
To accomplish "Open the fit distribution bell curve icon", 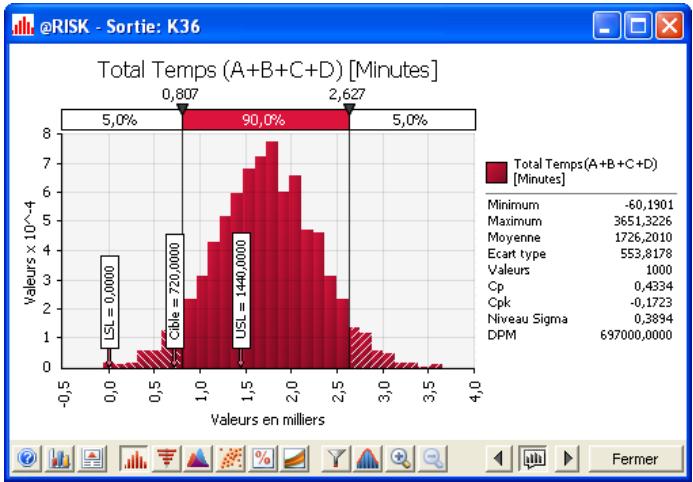I will pyautogui.click(x=368, y=458).
